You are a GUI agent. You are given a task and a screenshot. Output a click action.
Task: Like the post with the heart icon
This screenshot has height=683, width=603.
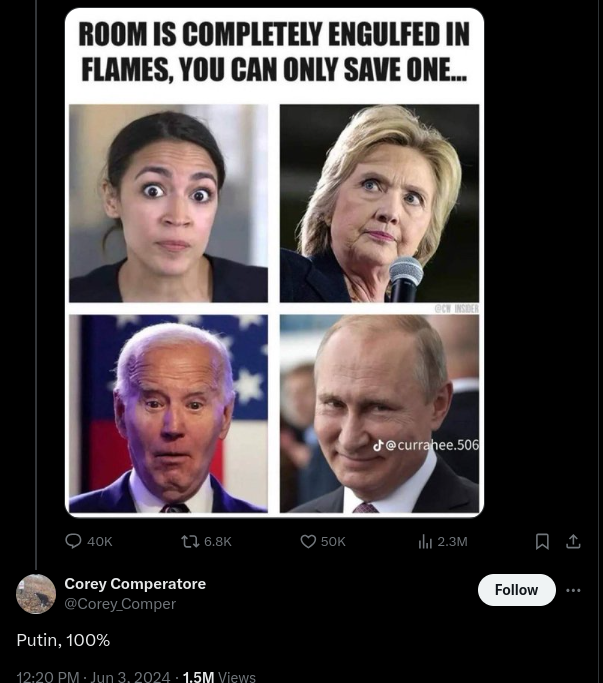pyautogui.click(x=308, y=541)
